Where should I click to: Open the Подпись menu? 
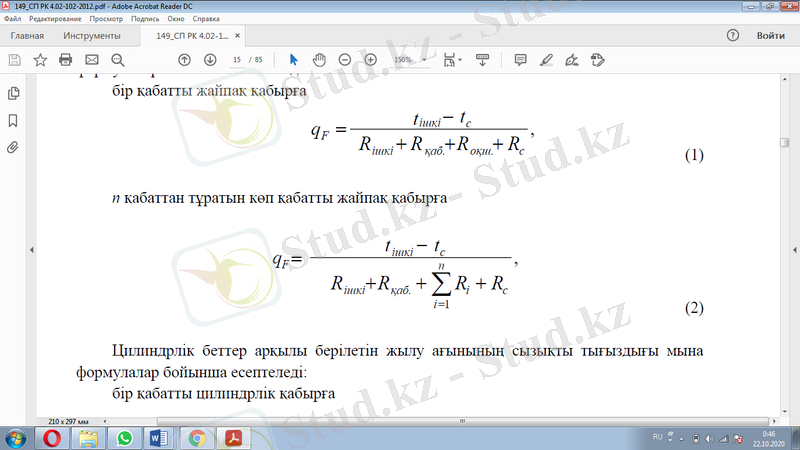145,19
